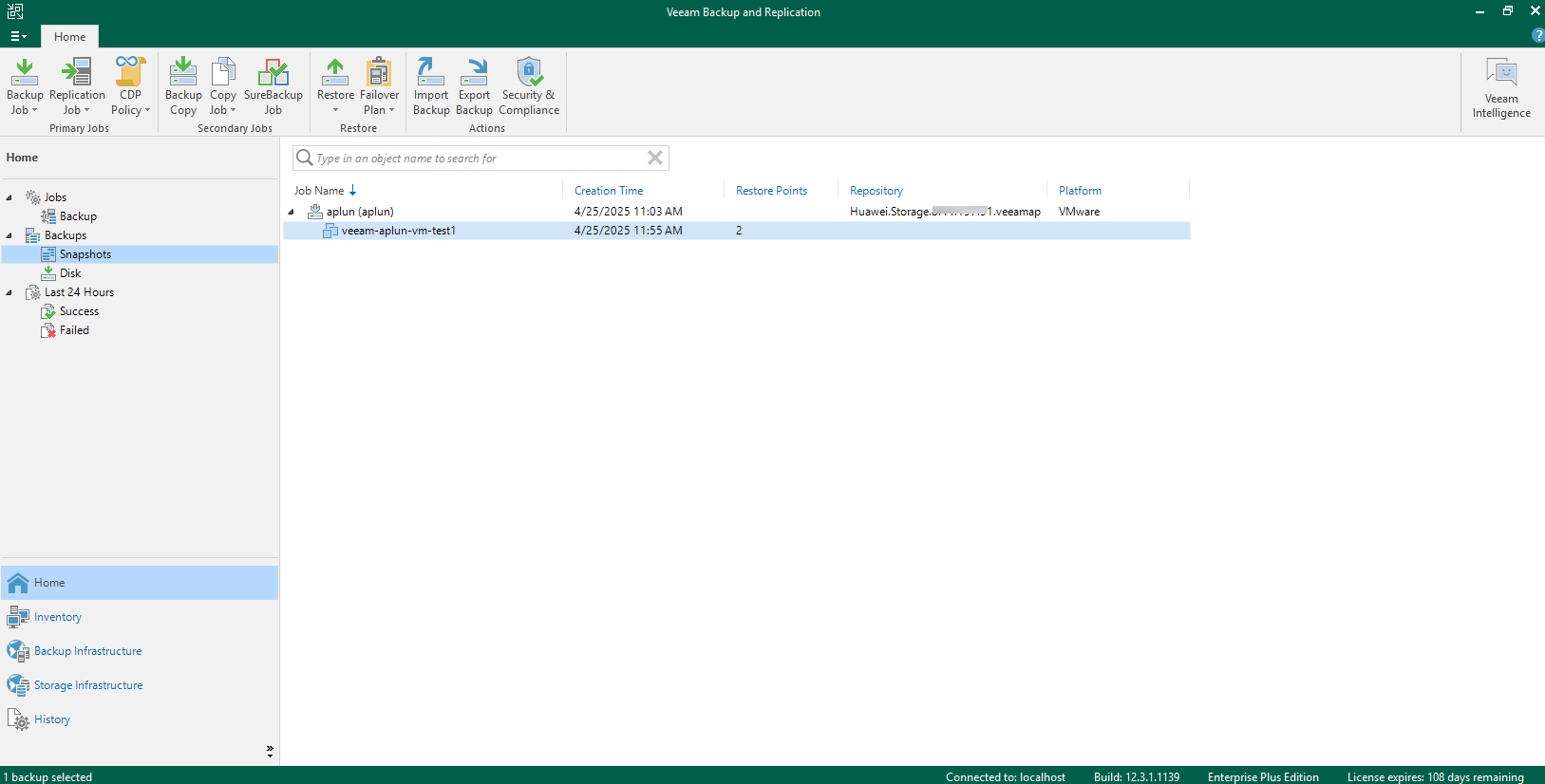Sort by Platform column header
The height and width of the screenshot is (784, 1545).
[1080, 191]
